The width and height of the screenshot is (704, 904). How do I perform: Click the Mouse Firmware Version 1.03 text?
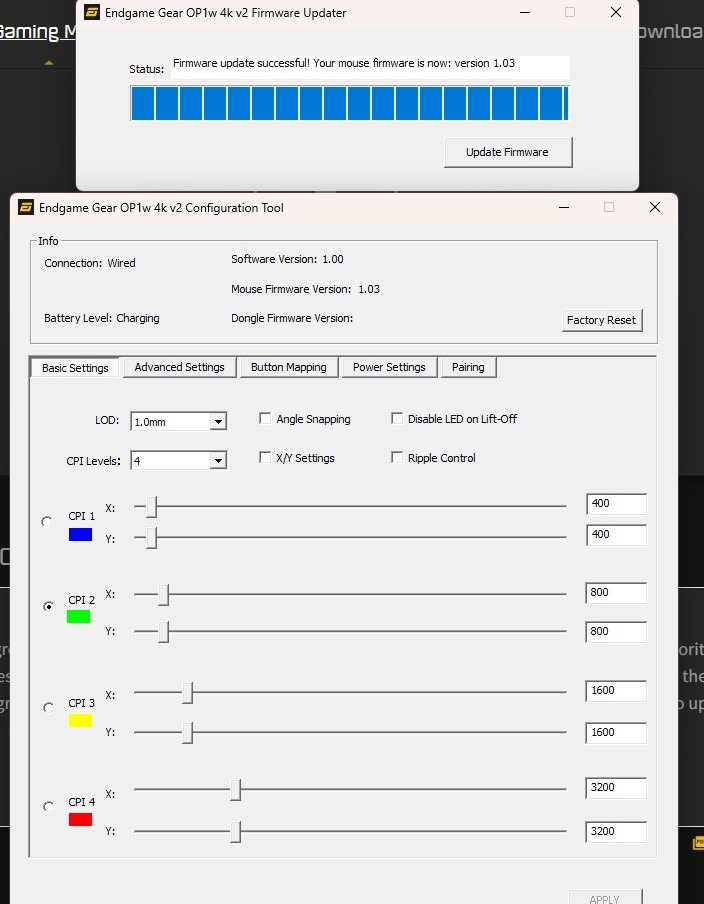click(x=306, y=289)
